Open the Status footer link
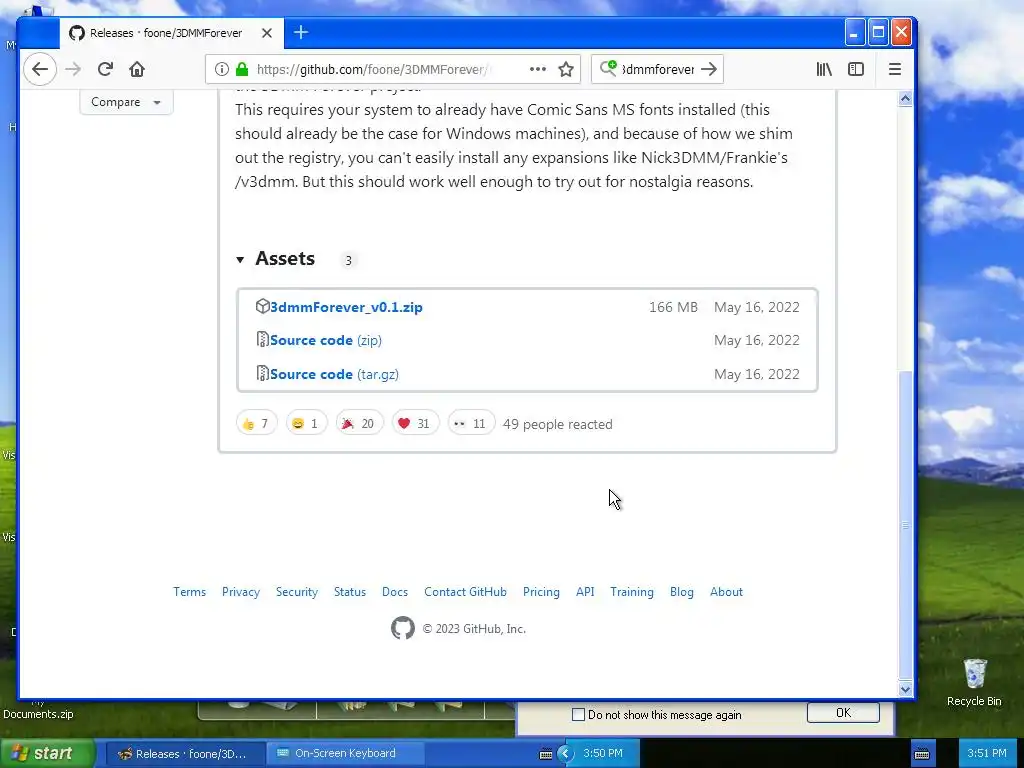Screen dimensions: 1024x768 [x=350, y=592]
